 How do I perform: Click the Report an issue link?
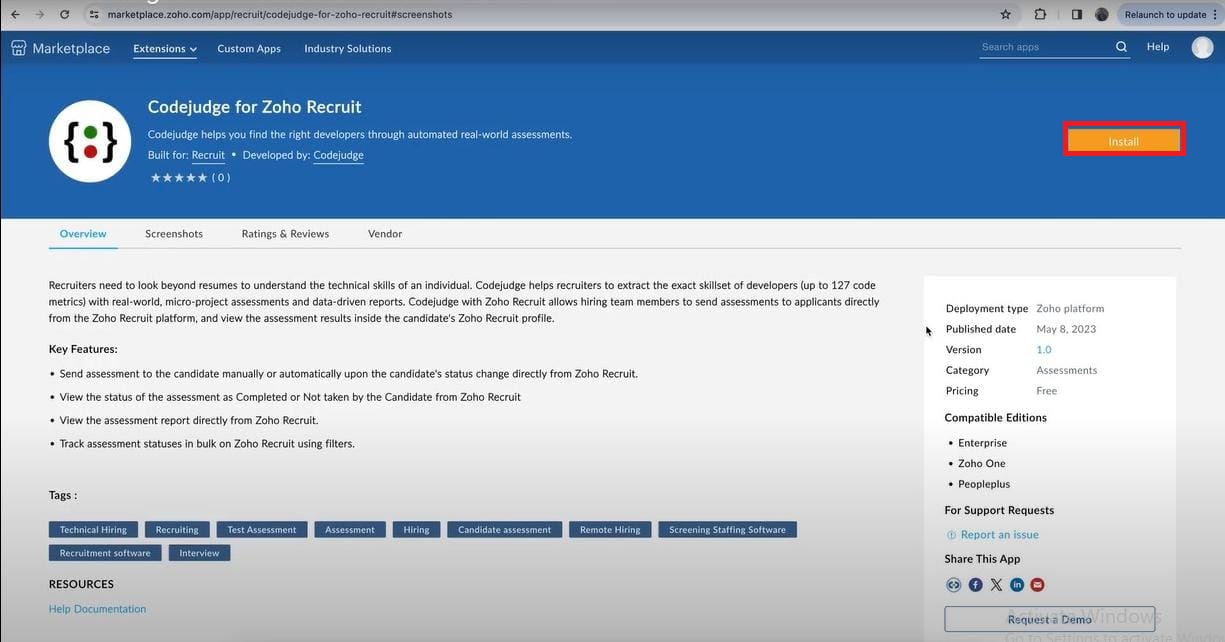(x=999, y=535)
